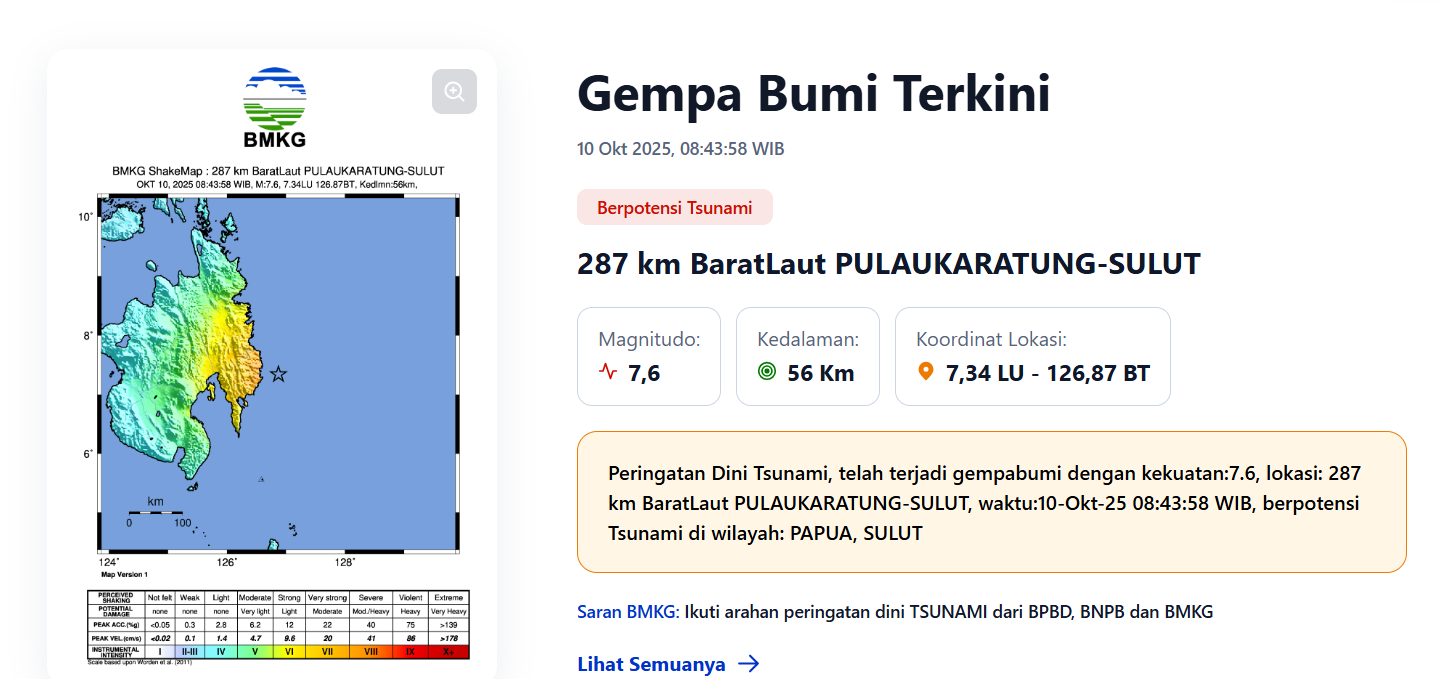The width and height of the screenshot is (1441, 679).
Task: Open the Lihat Semuanya link
Action: (651, 664)
